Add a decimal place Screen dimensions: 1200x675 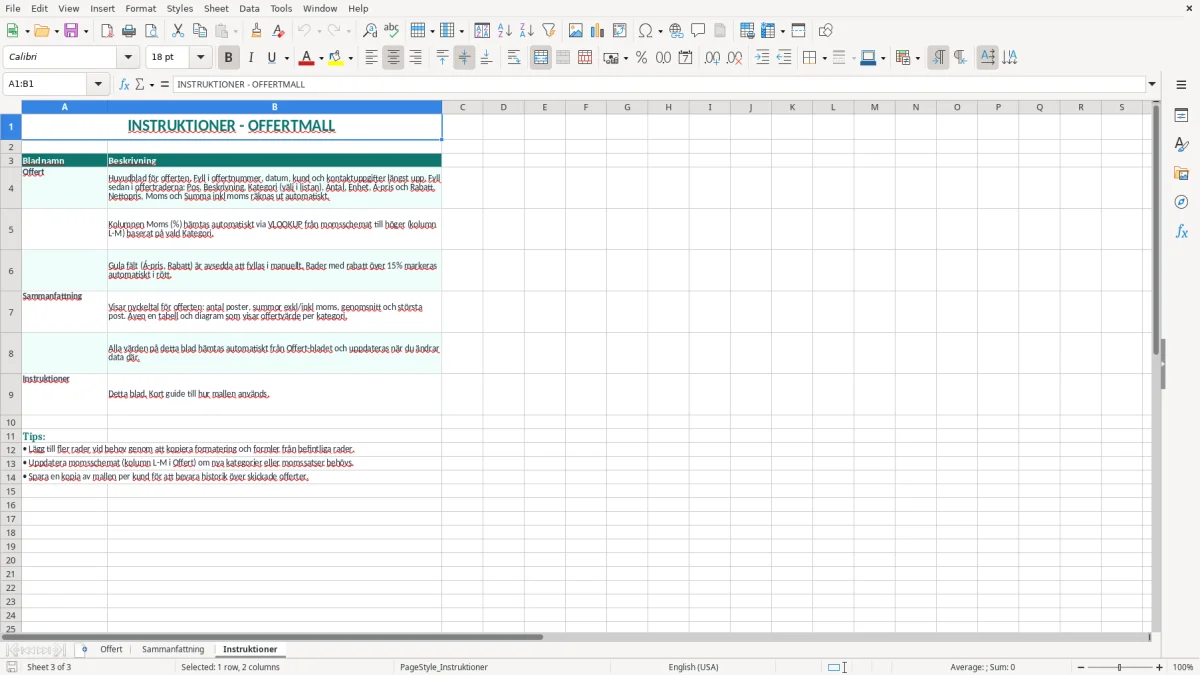(712, 58)
